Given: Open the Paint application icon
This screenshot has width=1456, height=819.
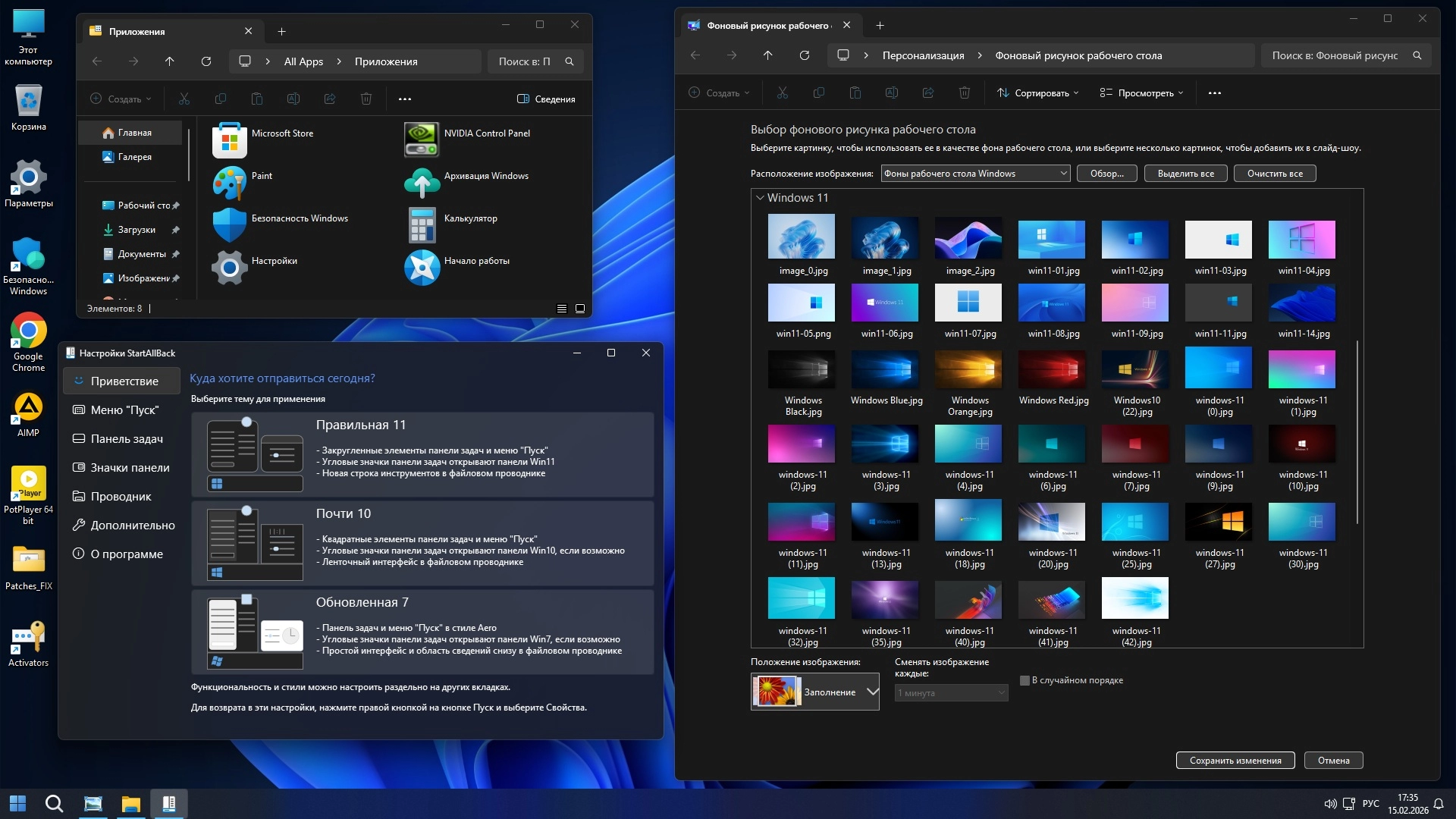Looking at the screenshot, I should 230,183.
